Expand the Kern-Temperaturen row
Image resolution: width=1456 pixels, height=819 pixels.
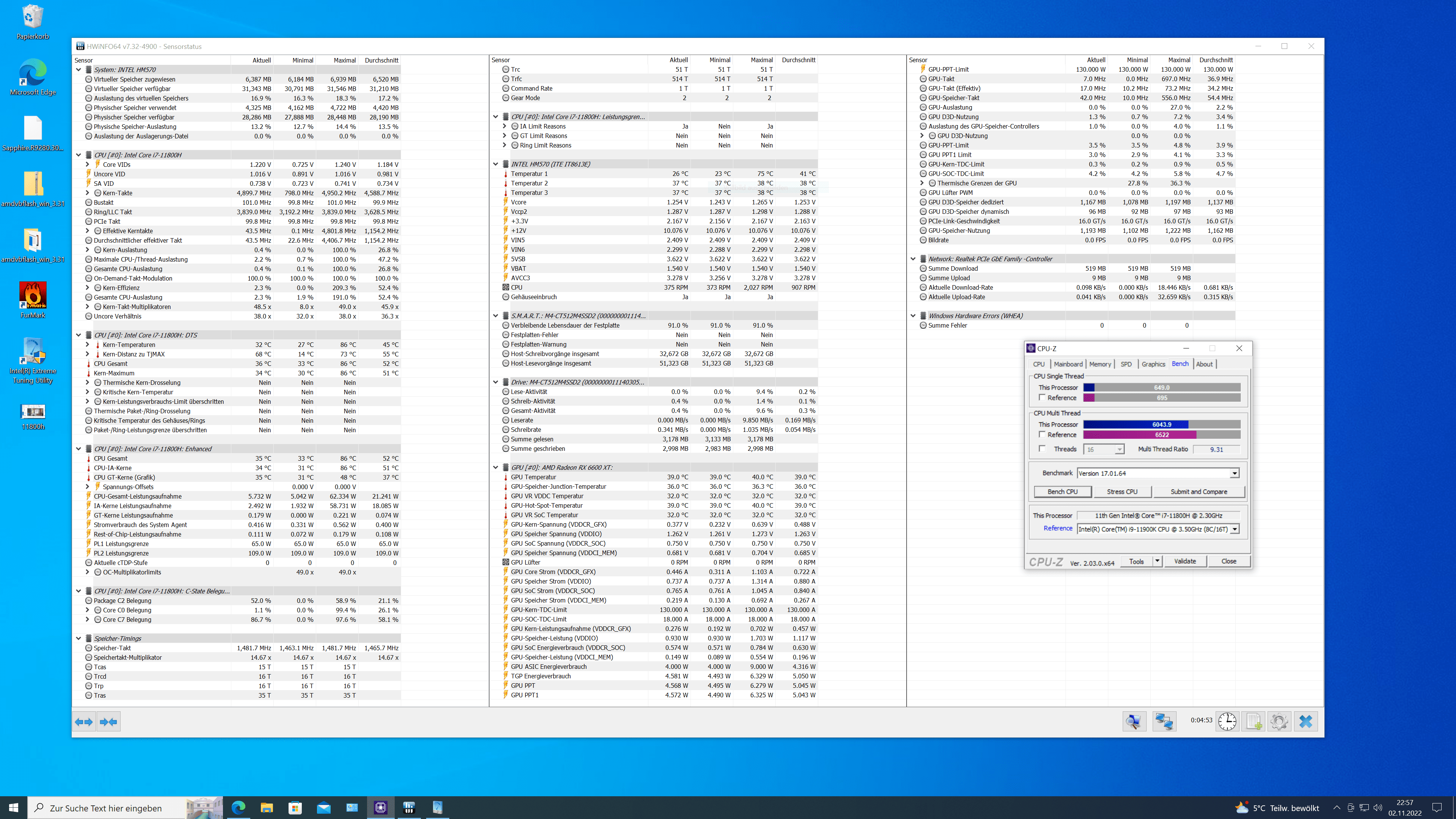point(88,345)
